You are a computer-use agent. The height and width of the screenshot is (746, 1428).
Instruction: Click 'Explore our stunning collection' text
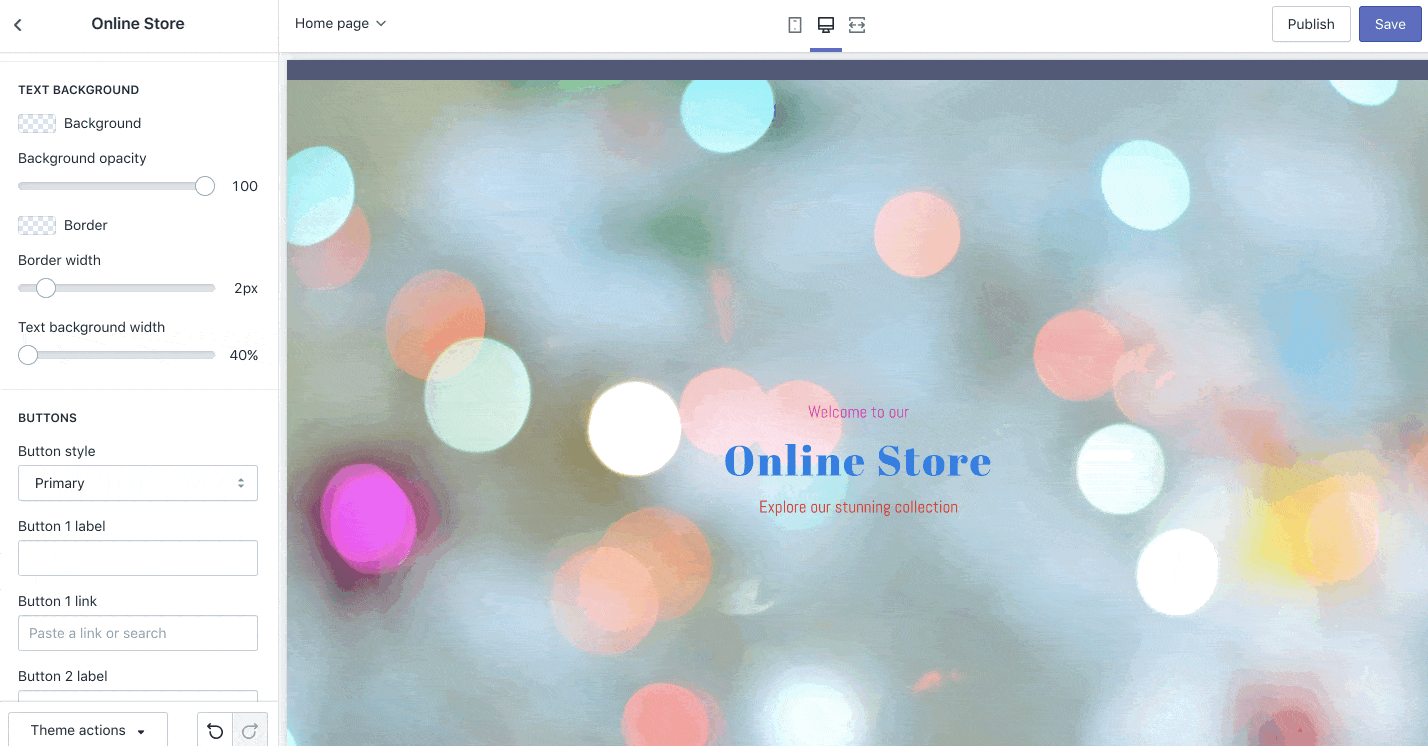858,507
